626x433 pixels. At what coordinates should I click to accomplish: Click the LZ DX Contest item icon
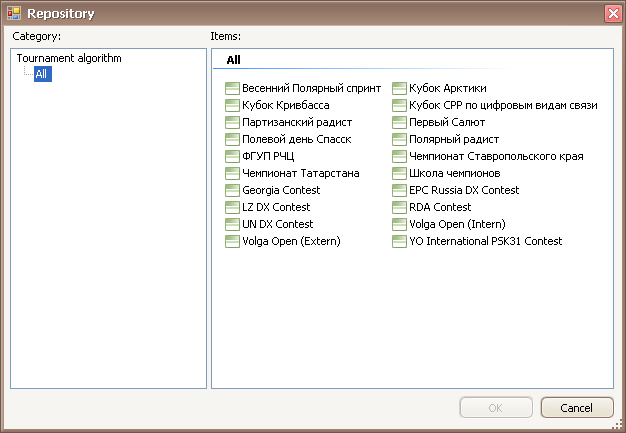click(233, 207)
